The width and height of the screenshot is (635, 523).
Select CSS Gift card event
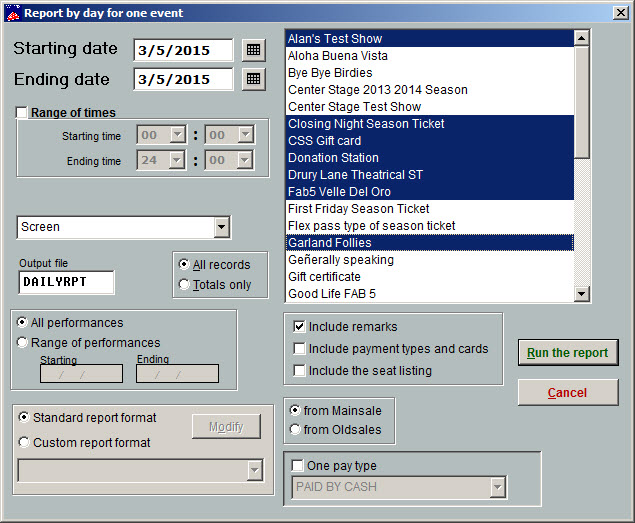click(430, 141)
